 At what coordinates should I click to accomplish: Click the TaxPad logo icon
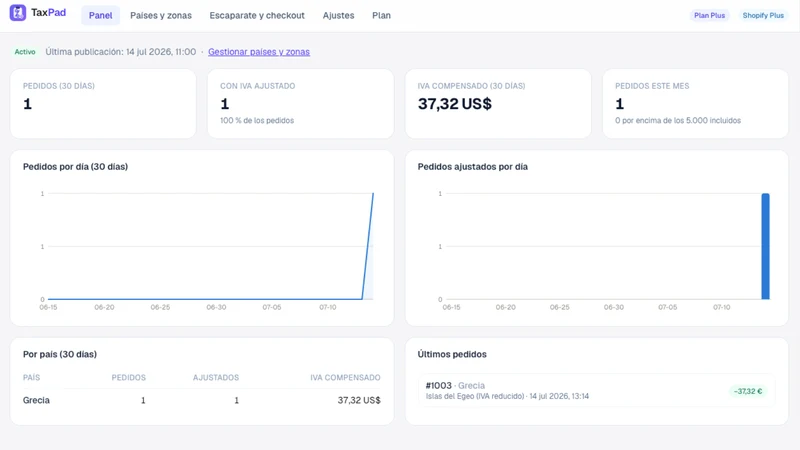pos(18,13)
